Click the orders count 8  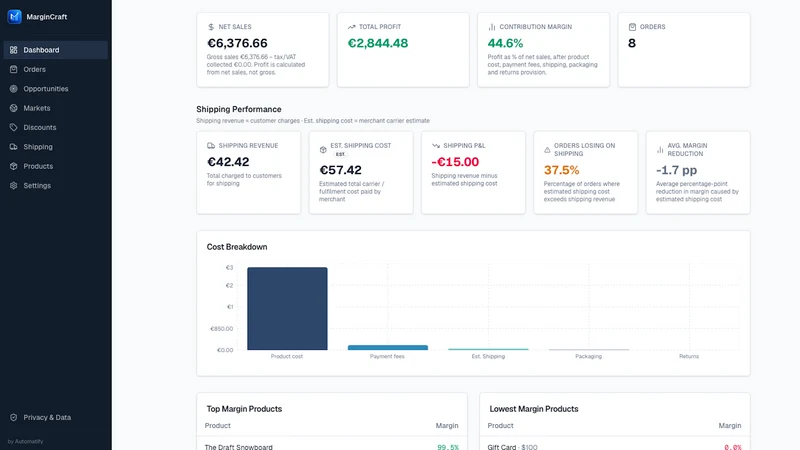pos(632,43)
